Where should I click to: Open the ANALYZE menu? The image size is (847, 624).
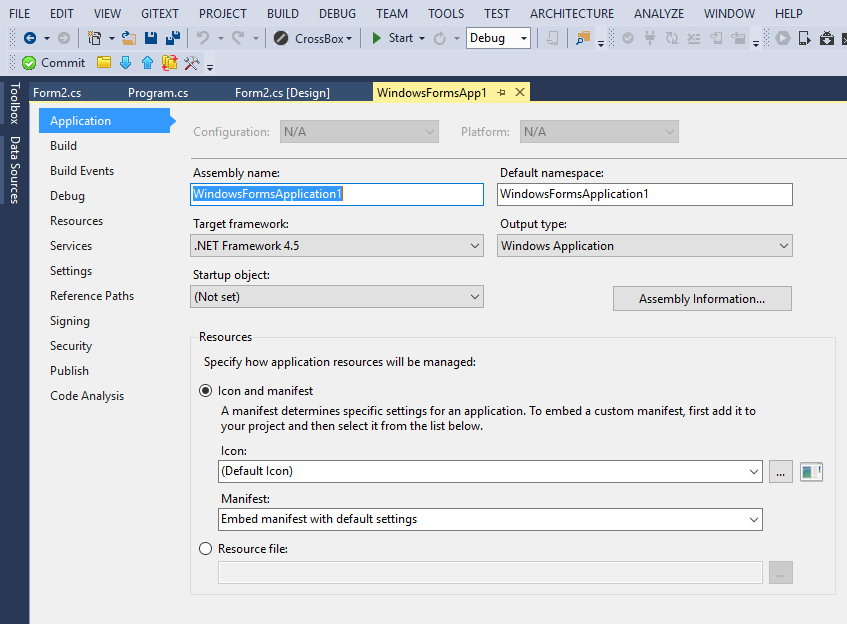click(x=659, y=14)
